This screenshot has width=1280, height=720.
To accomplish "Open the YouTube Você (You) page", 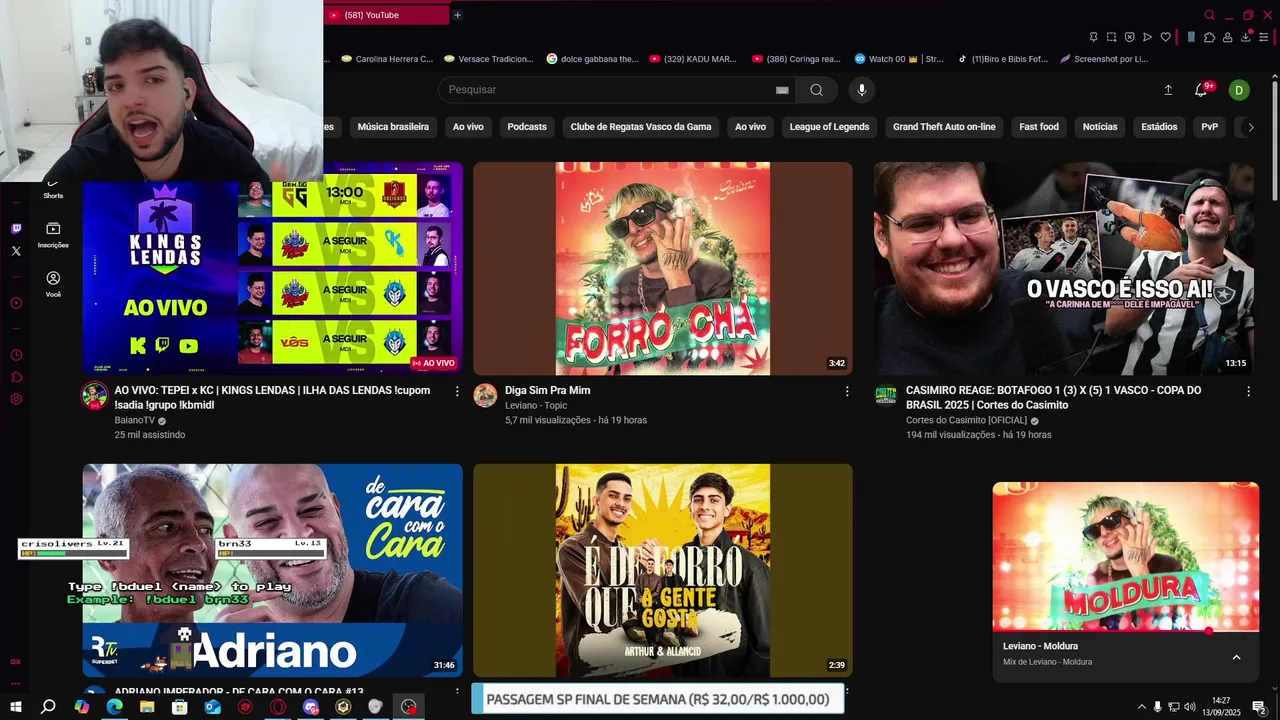I will tap(53, 284).
